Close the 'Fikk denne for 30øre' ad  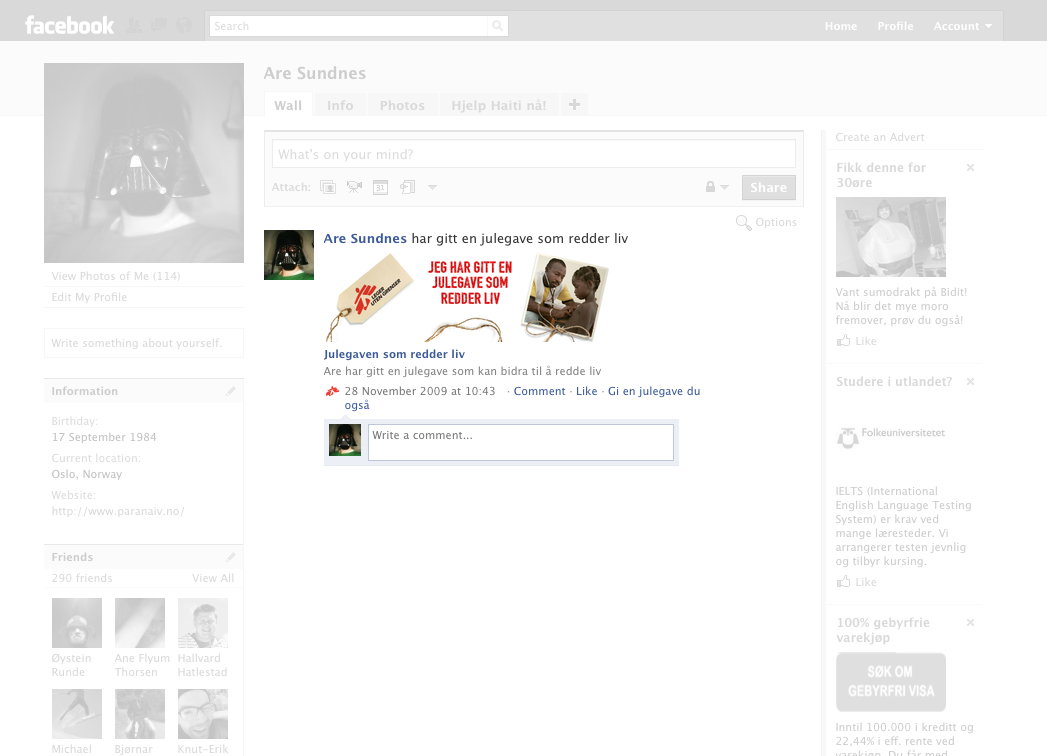pyautogui.click(x=970, y=168)
